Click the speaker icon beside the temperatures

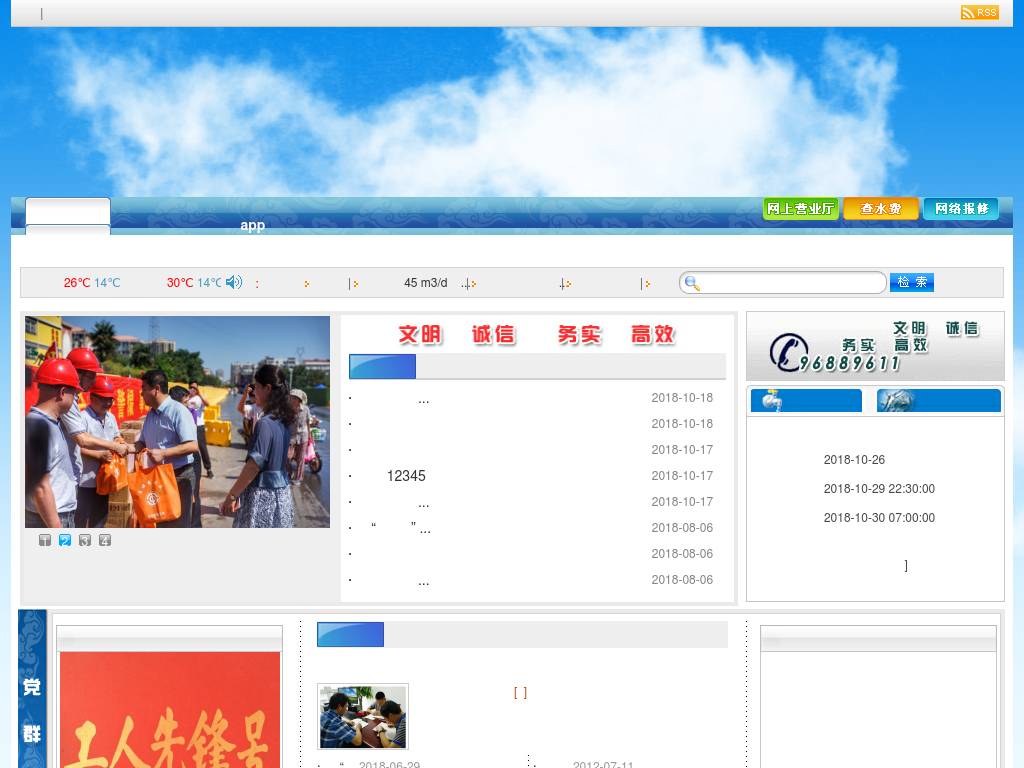coord(234,282)
